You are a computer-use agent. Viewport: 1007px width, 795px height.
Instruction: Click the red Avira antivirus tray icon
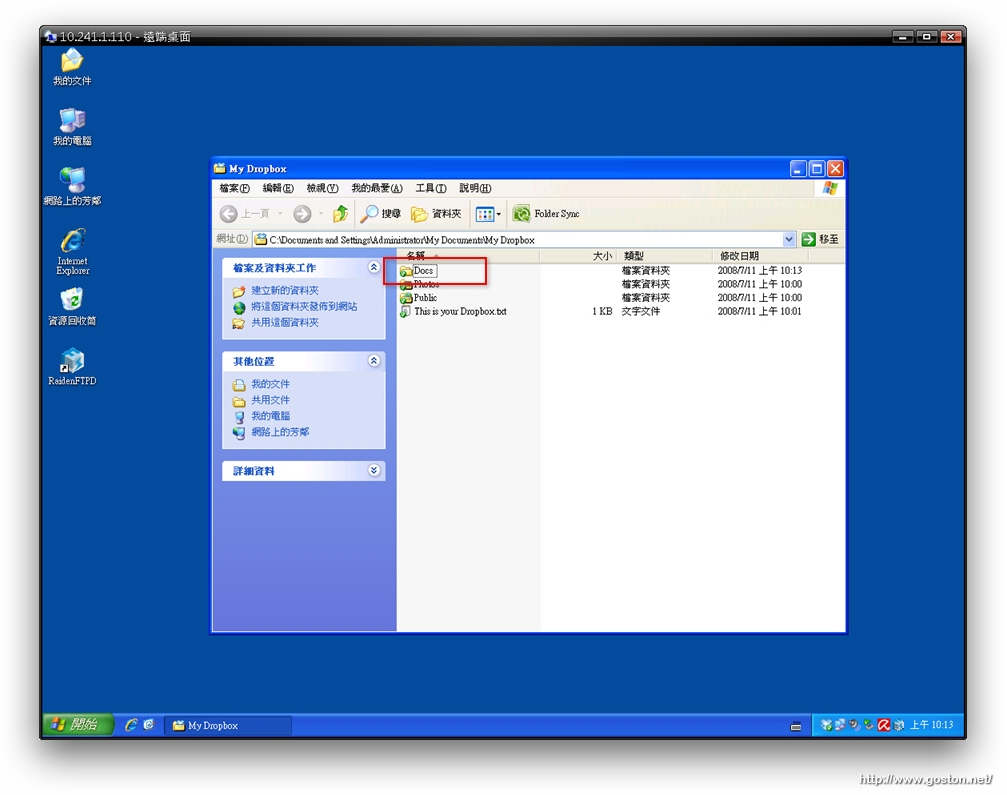click(x=884, y=725)
